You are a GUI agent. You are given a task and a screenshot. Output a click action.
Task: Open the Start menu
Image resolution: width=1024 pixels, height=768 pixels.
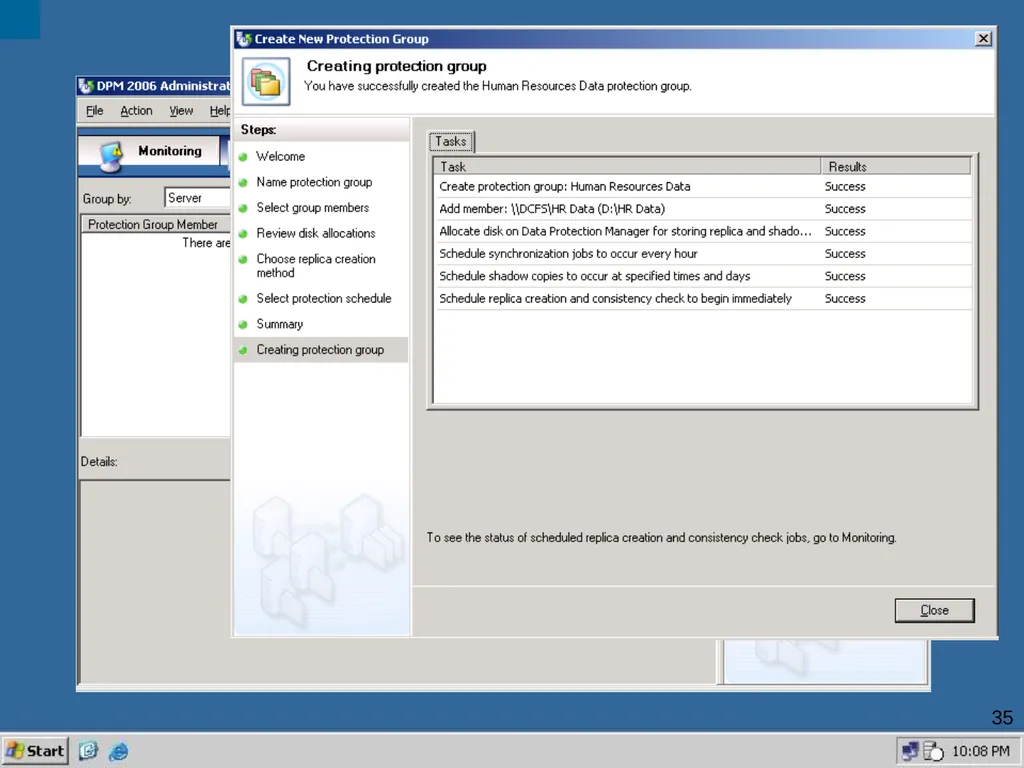(x=35, y=751)
